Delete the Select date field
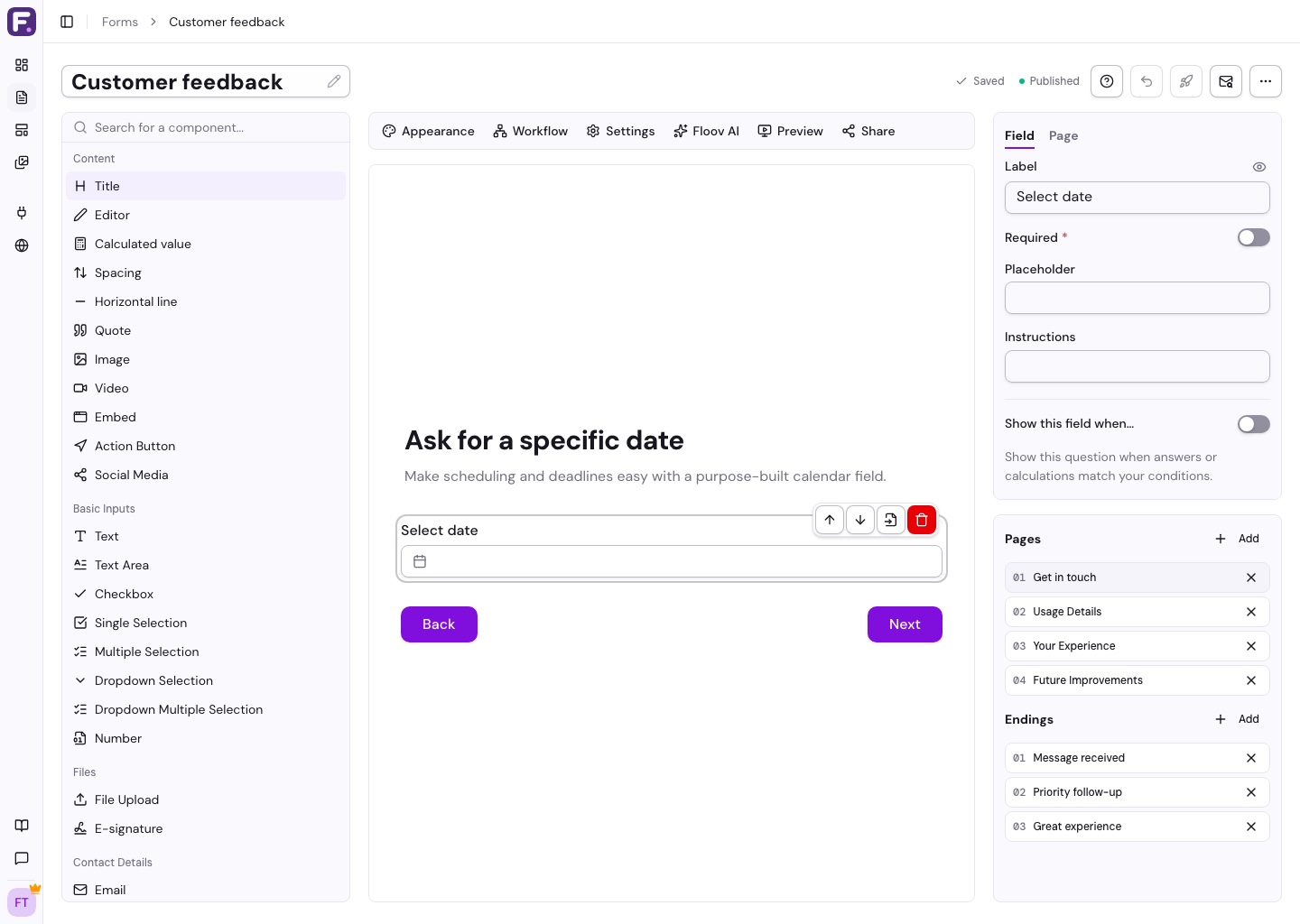 [922, 520]
